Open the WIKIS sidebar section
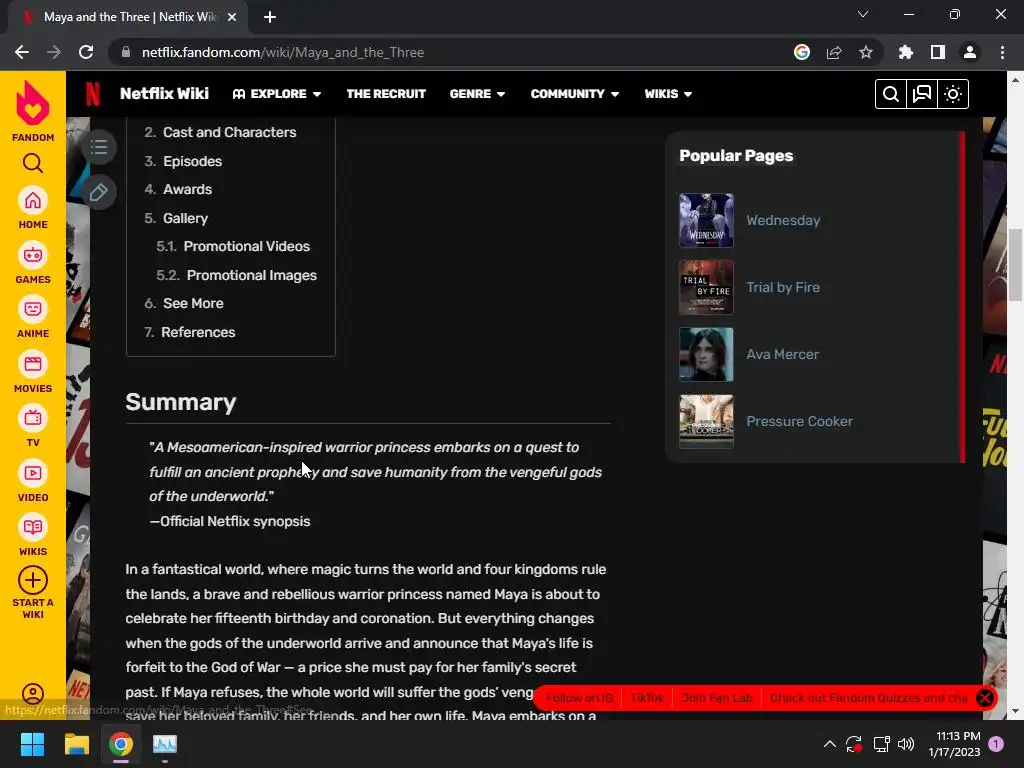The image size is (1024, 768). tap(33, 536)
